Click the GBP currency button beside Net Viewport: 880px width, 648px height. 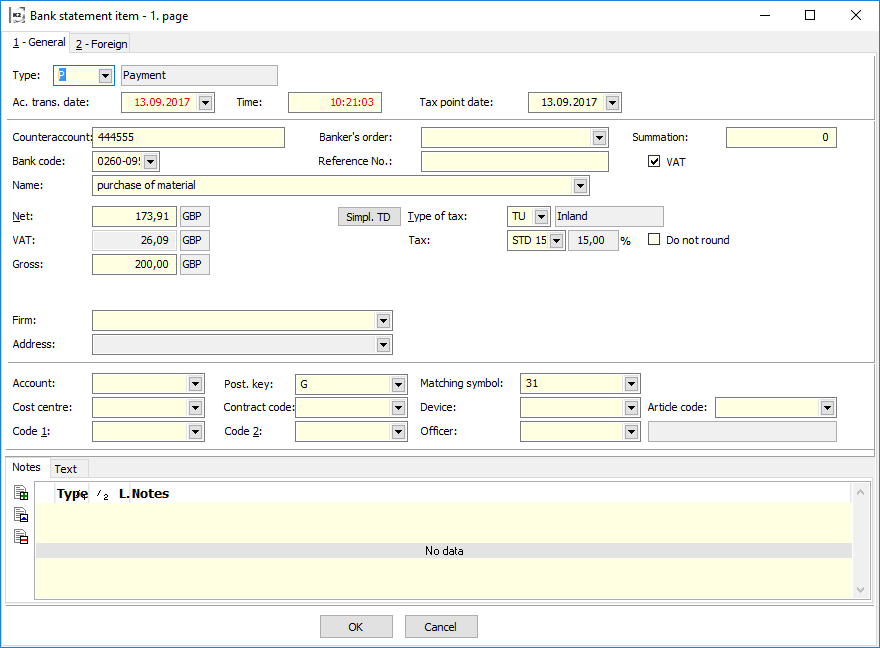(195, 217)
